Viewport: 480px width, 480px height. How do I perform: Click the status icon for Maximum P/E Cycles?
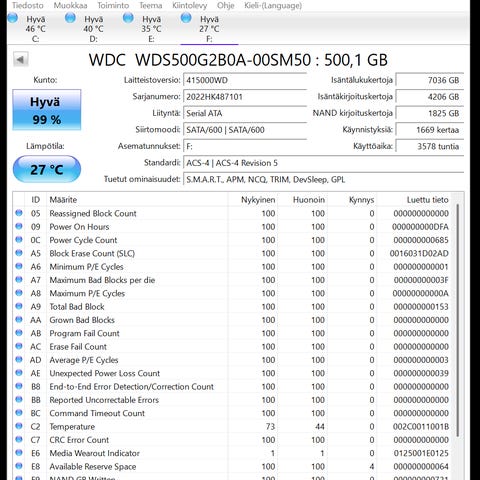pyautogui.click(x=19, y=293)
